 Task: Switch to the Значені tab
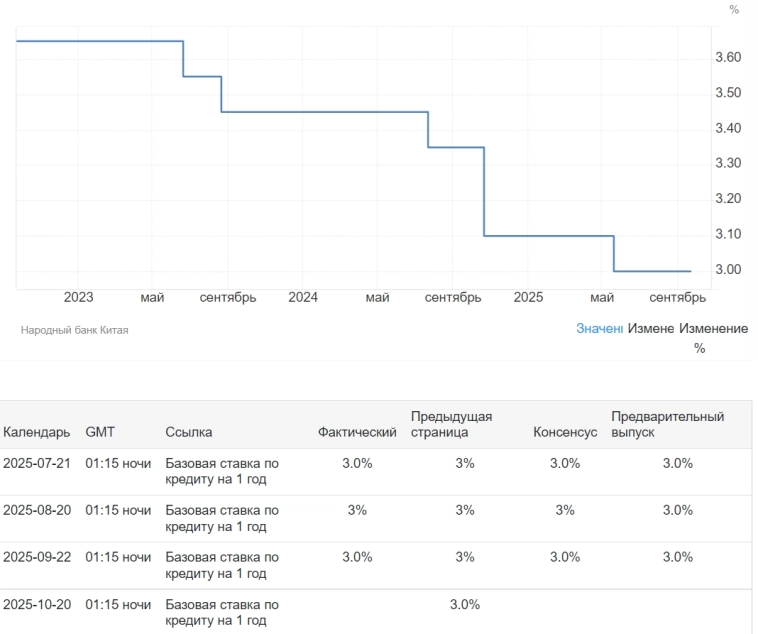coord(599,328)
